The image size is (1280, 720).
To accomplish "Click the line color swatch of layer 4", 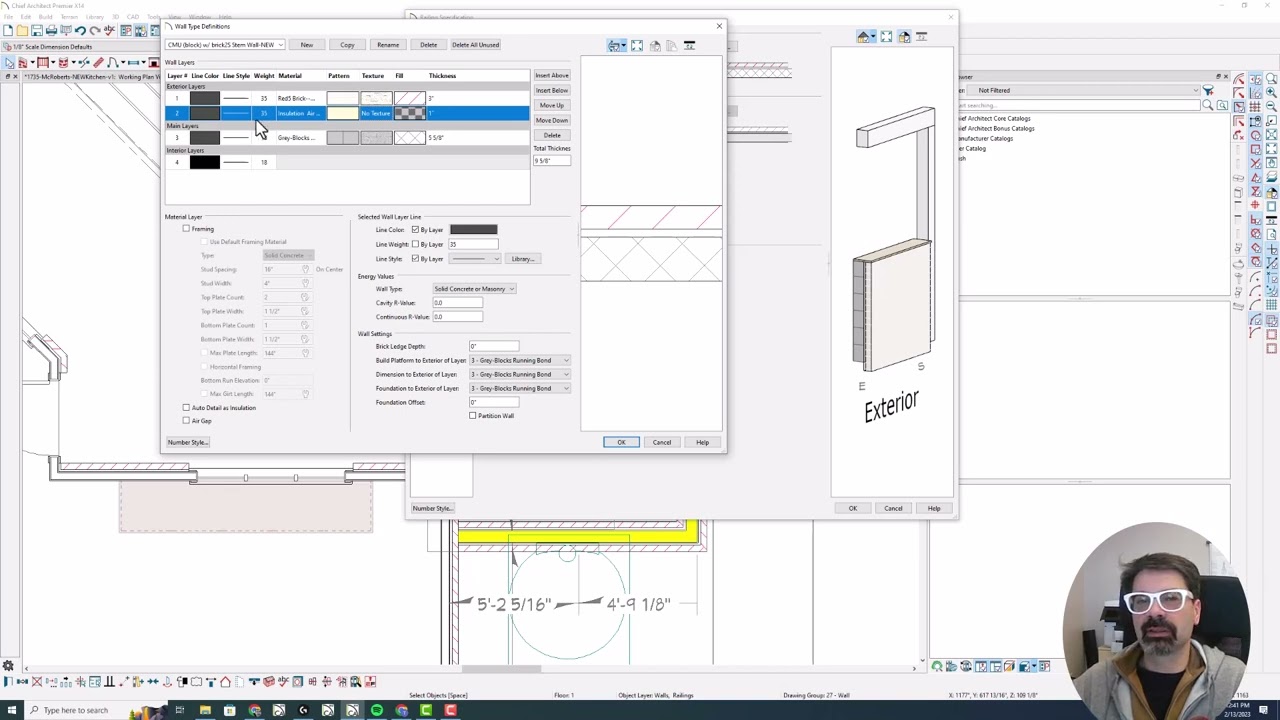I will tap(204, 162).
